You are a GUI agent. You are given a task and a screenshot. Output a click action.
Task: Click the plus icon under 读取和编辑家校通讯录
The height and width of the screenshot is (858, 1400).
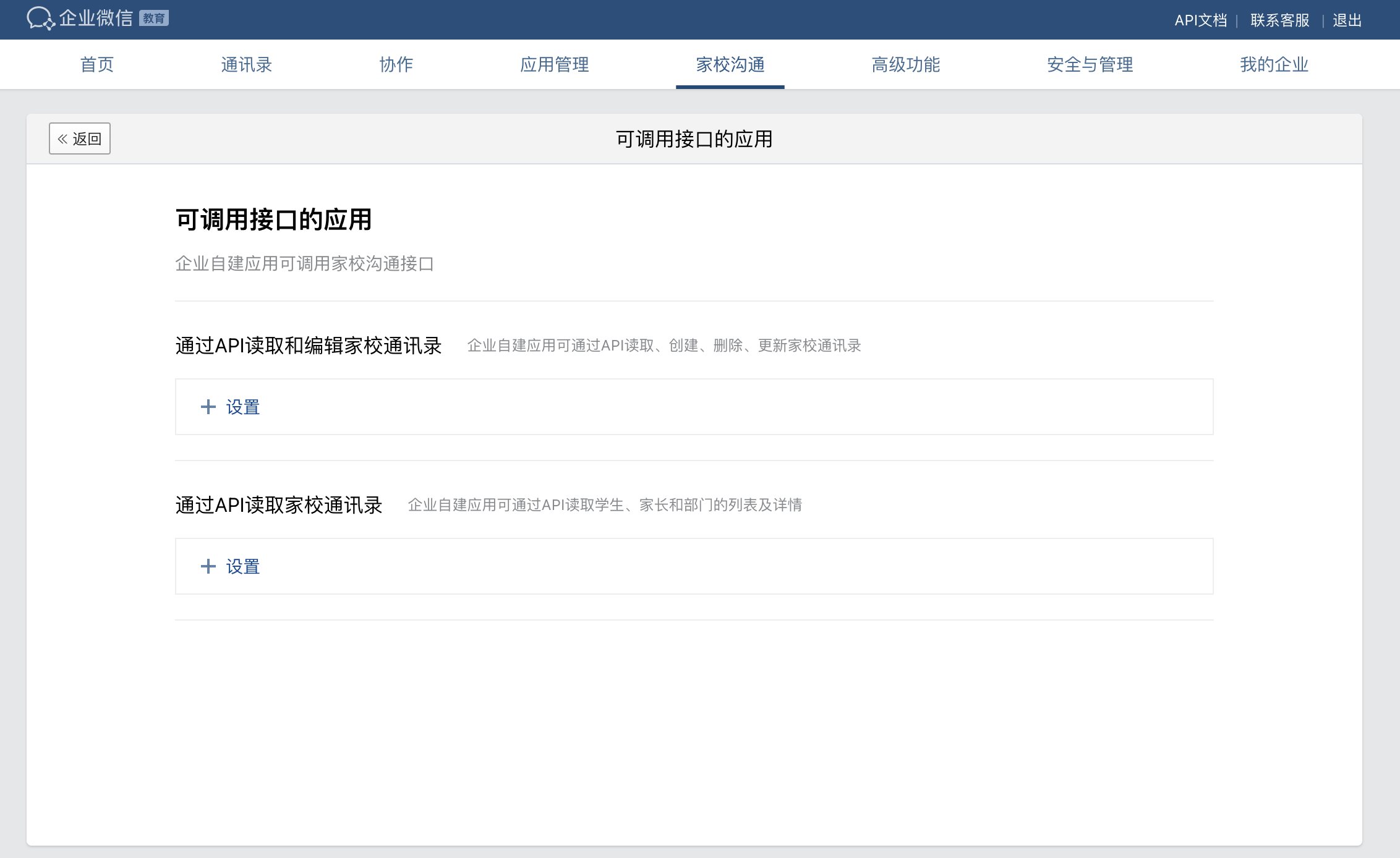[208, 407]
